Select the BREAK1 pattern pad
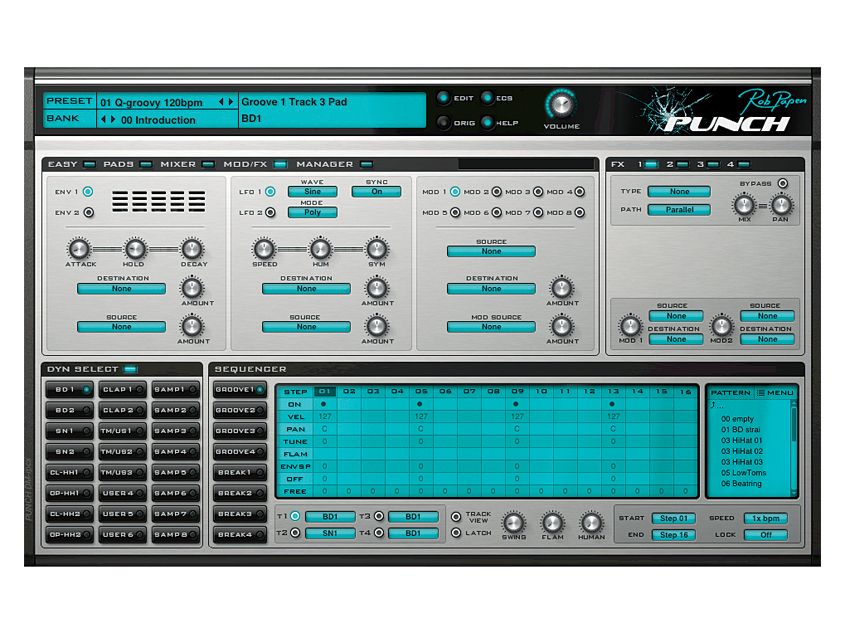 point(240,473)
